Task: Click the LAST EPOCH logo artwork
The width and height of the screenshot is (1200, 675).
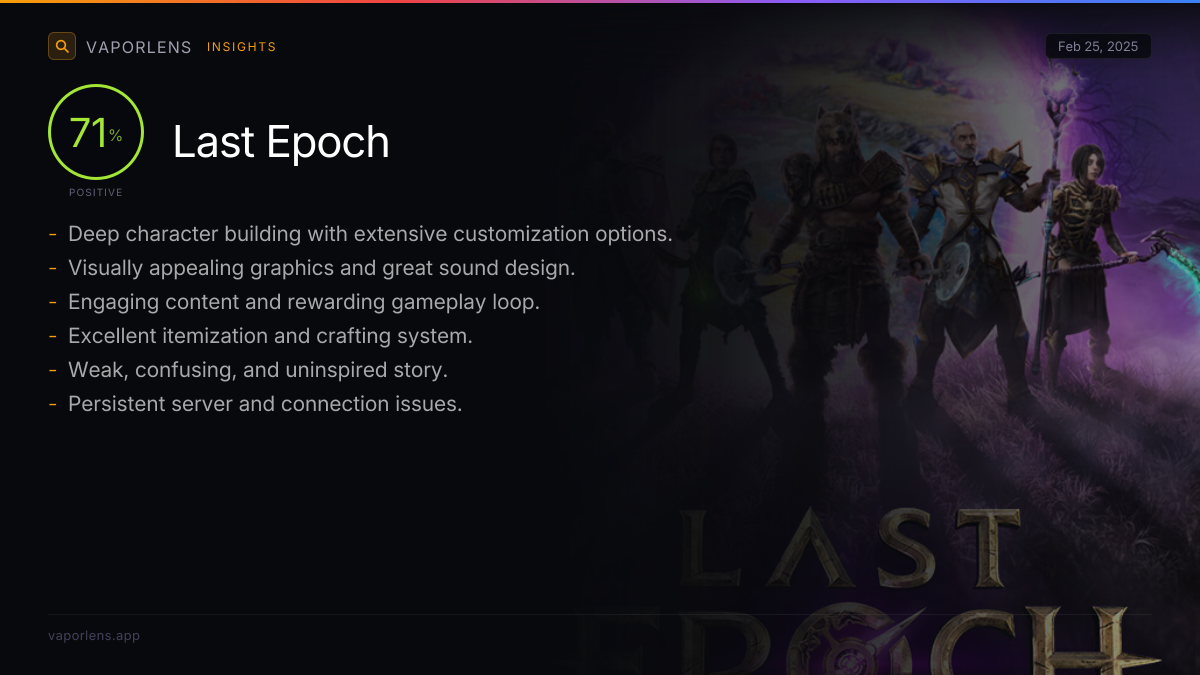Action: (900, 590)
